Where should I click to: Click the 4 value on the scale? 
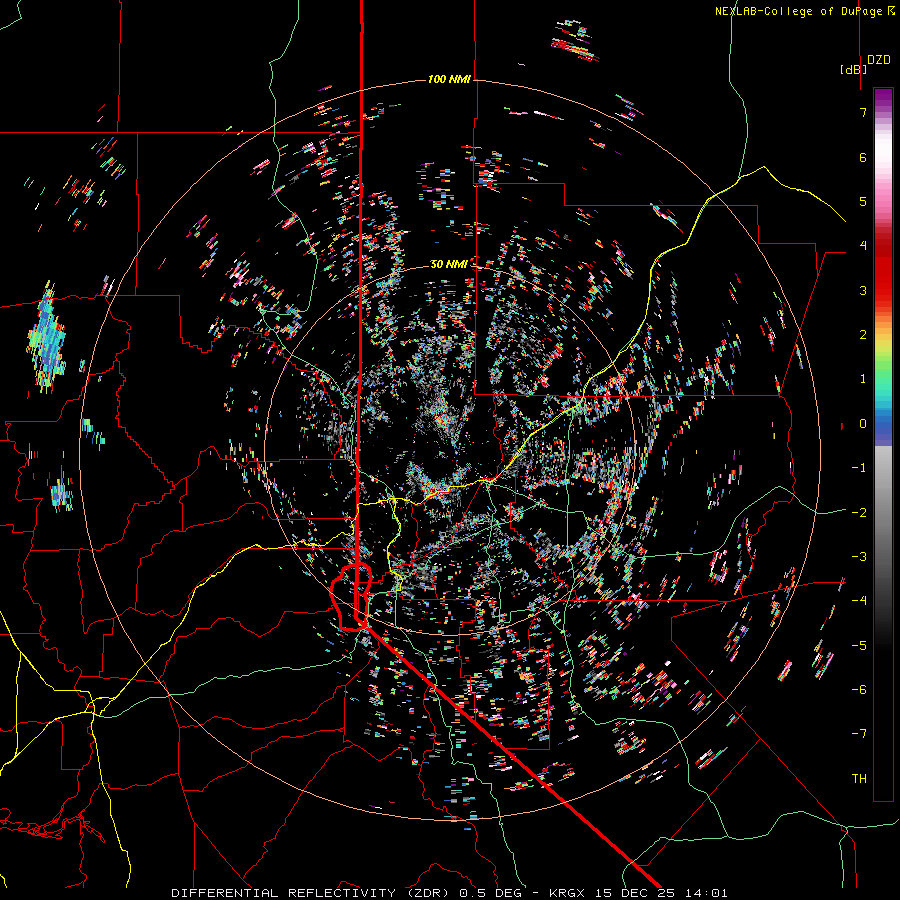tap(863, 246)
